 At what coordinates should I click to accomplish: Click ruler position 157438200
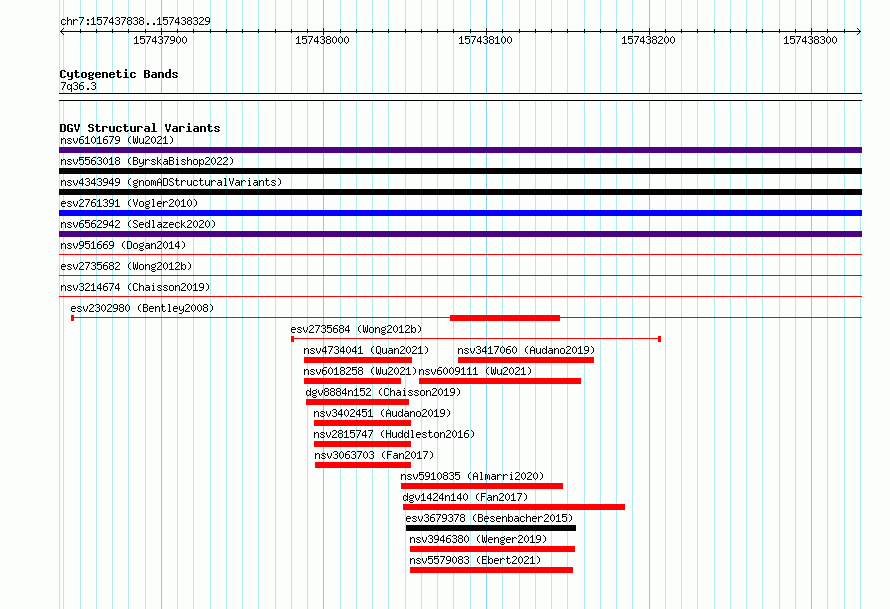tap(648, 40)
